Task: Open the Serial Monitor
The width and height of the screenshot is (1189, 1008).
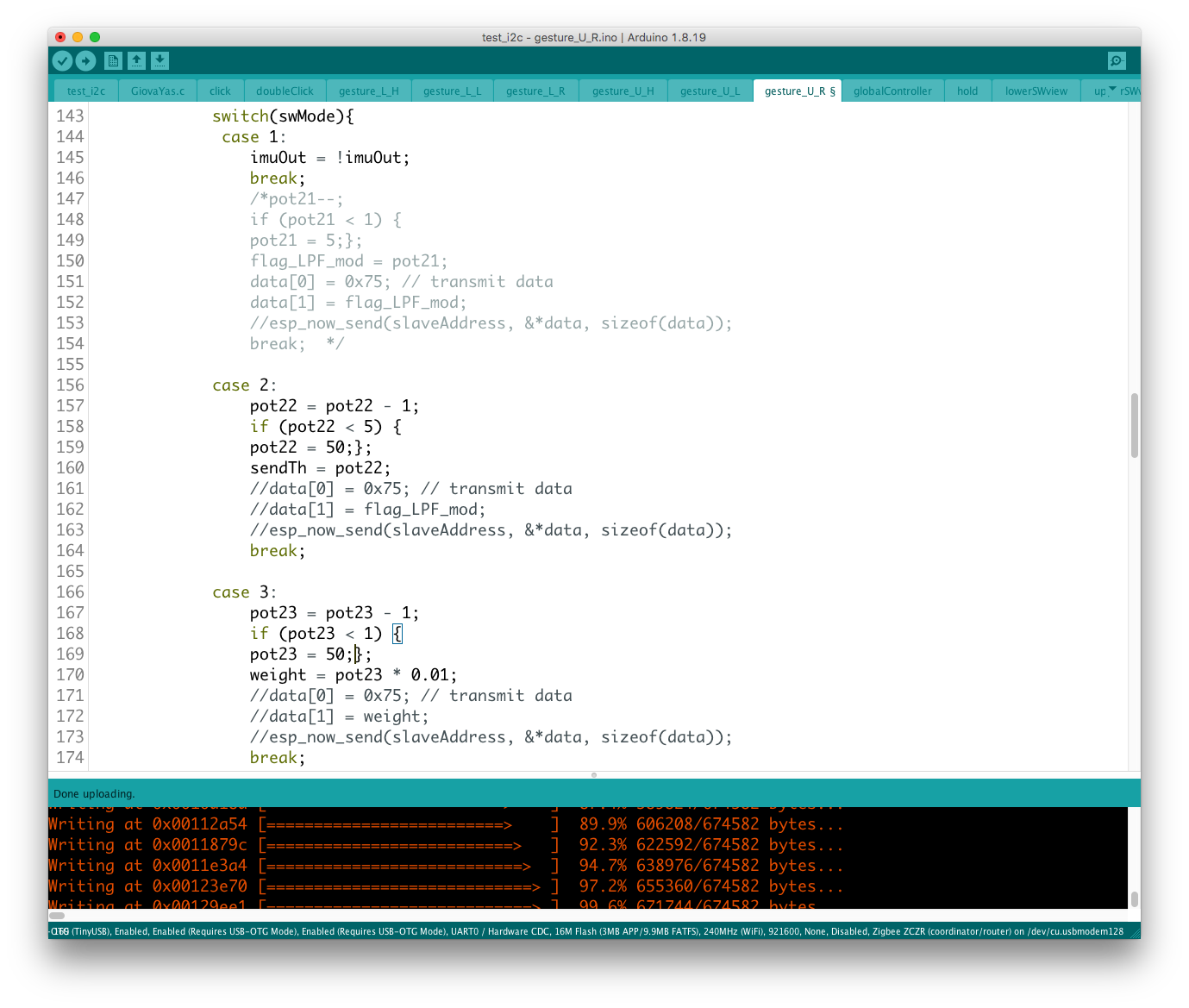Action: pos(1117,60)
